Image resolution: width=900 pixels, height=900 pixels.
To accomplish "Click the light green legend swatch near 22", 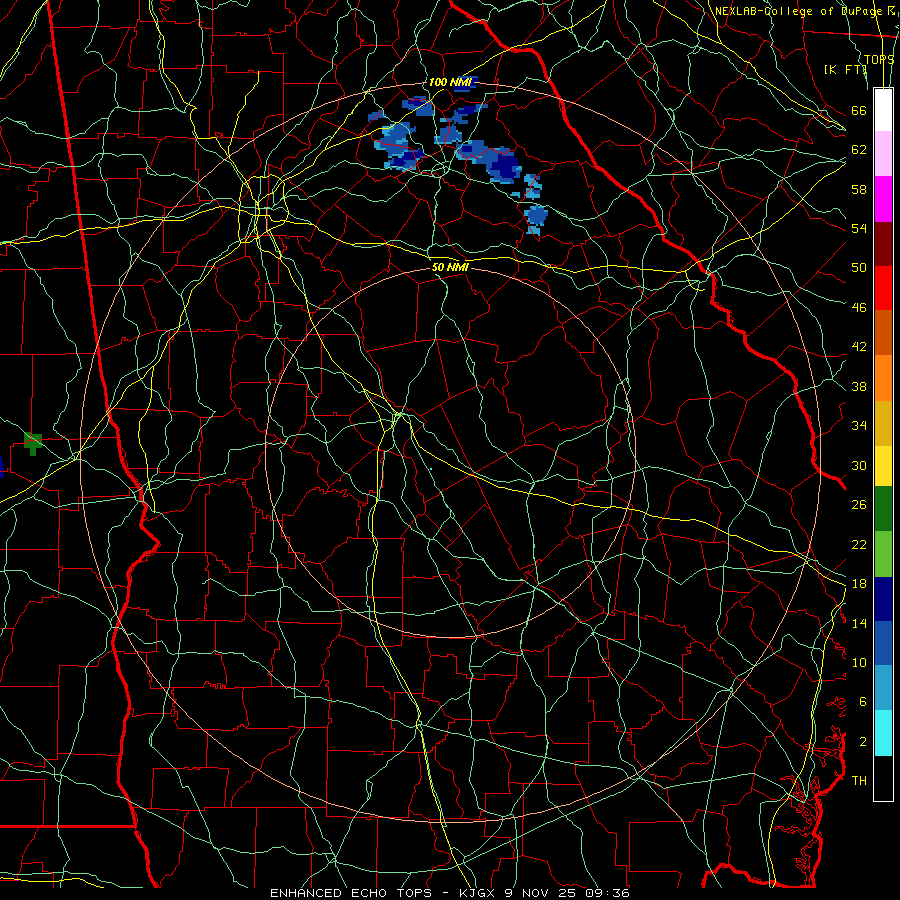I will (883, 554).
